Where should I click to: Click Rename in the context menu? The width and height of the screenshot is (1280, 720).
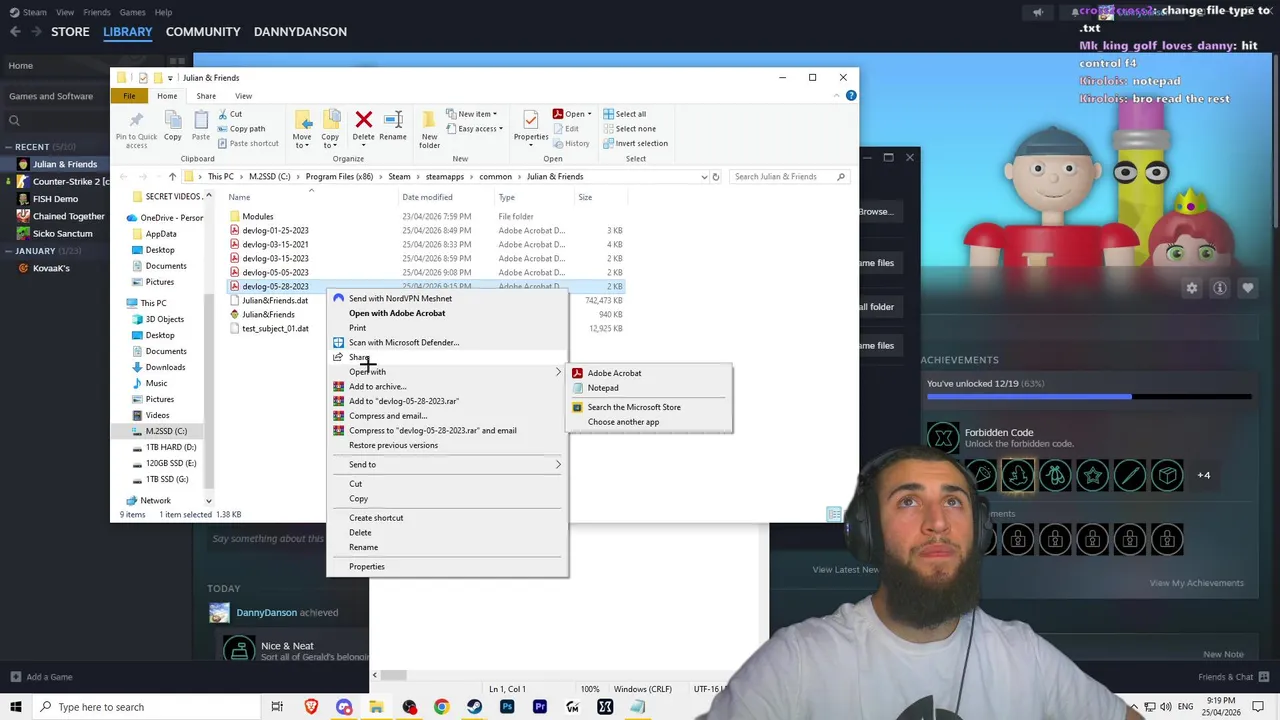coord(363,547)
